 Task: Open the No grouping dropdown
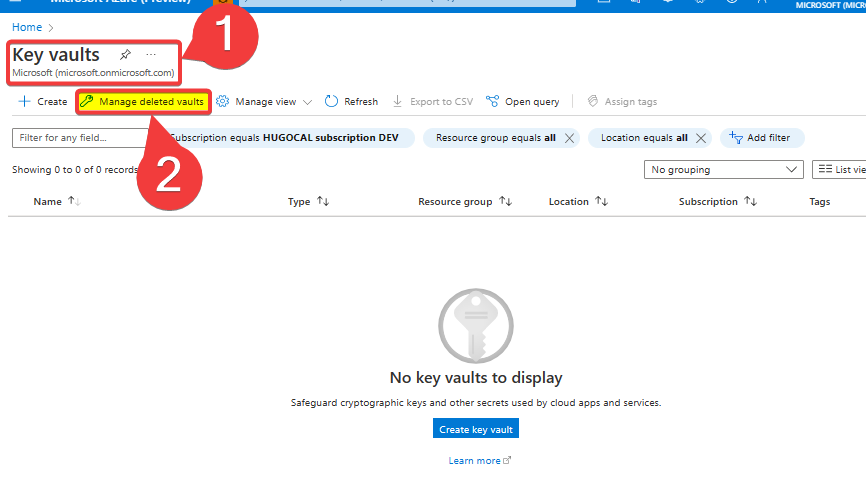[x=724, y=169]
